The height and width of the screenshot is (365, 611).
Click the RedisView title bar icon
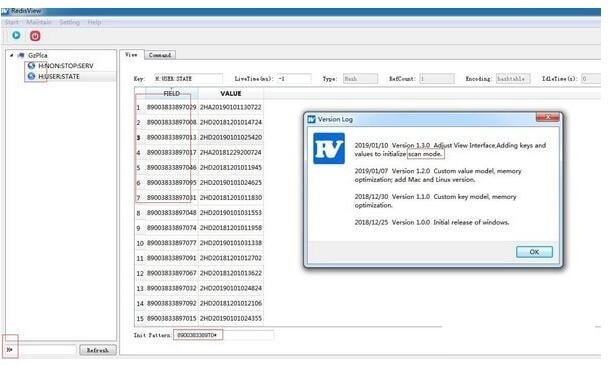(x=5, y=11)
